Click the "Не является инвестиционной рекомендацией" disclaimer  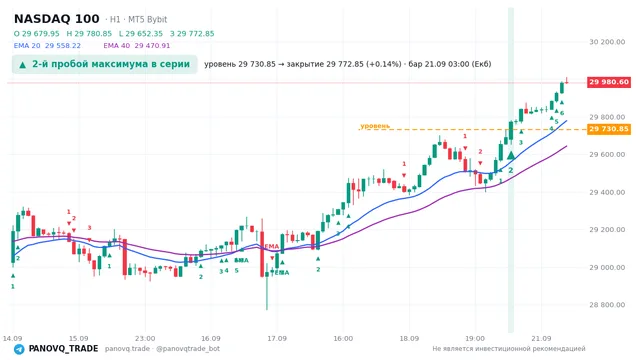click(x=509, y=349)
